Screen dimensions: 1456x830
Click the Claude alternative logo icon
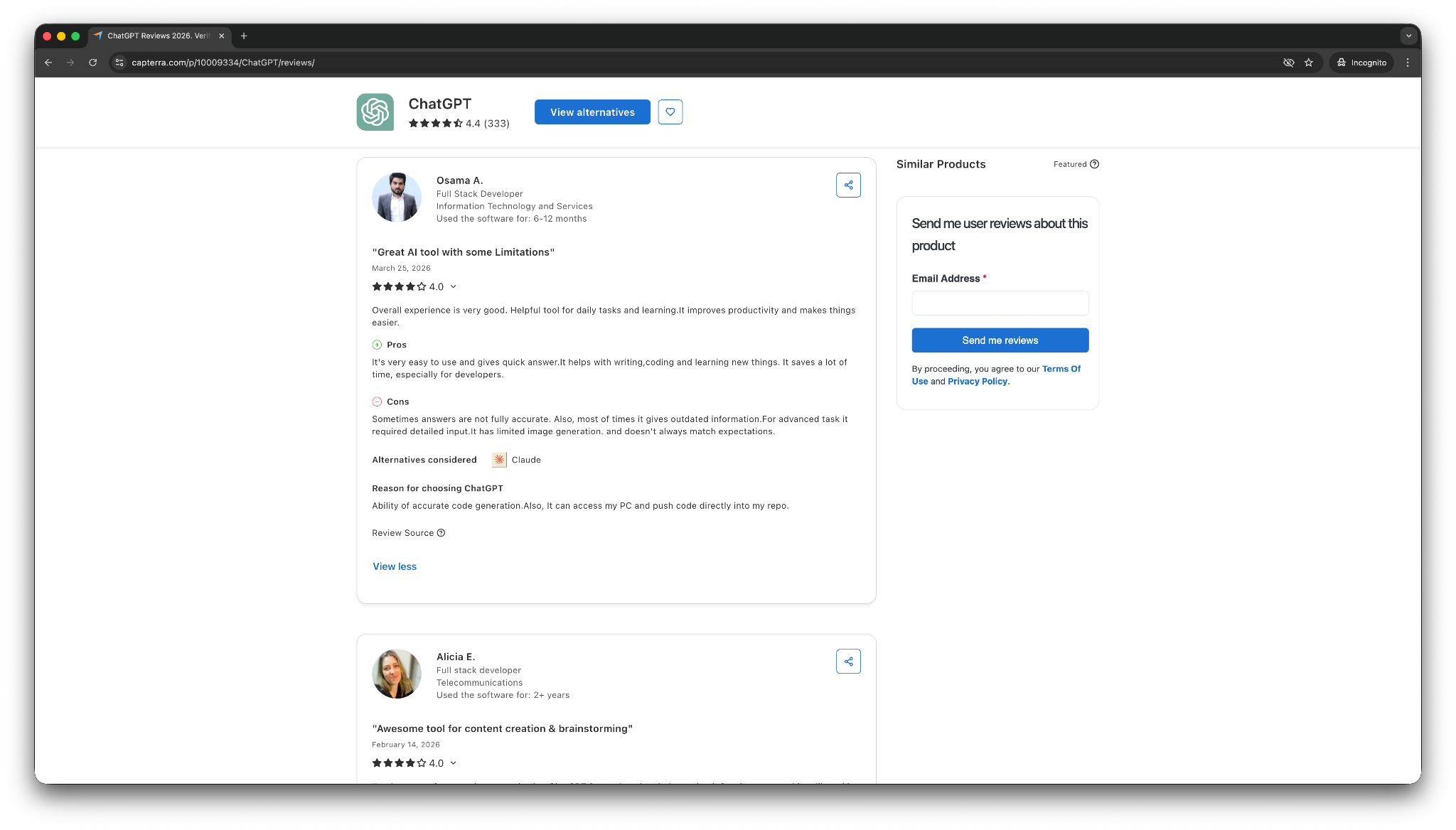[499, 460]
